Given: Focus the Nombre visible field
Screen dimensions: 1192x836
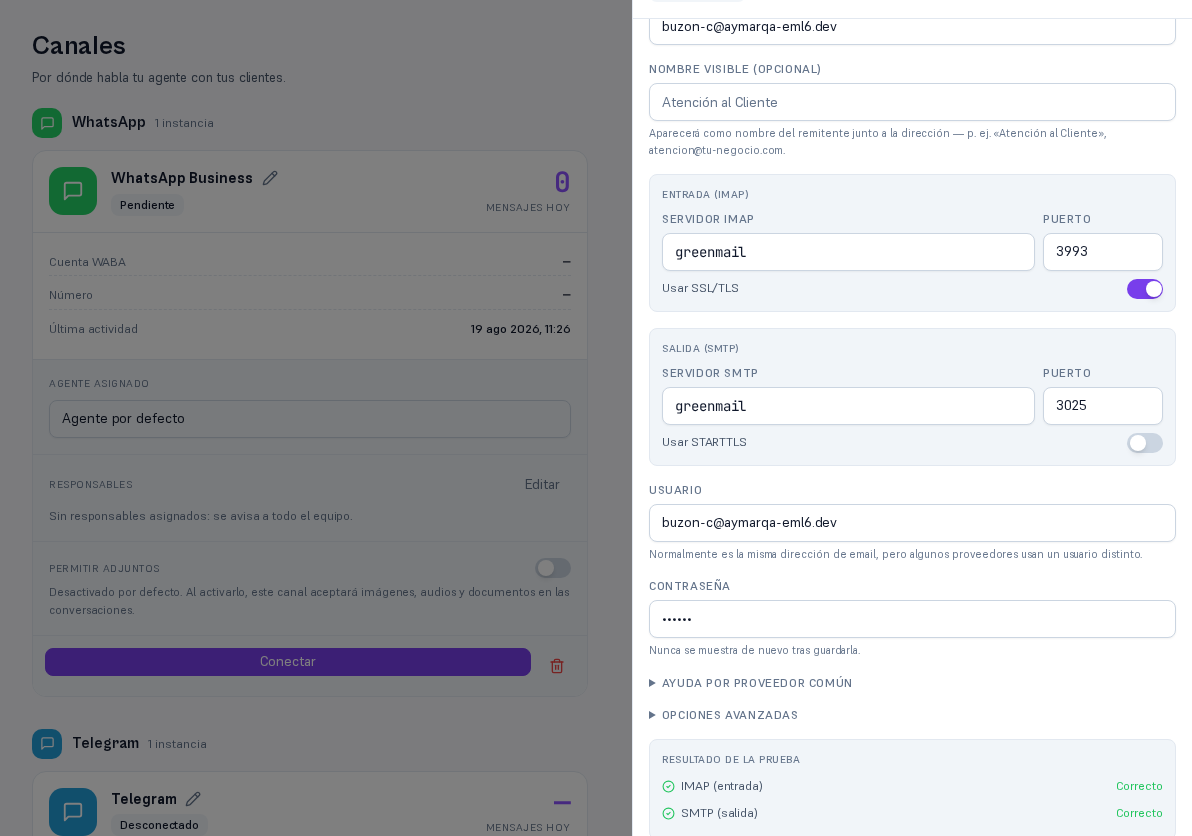Looking at the screenshot, I should pos(912,102).
